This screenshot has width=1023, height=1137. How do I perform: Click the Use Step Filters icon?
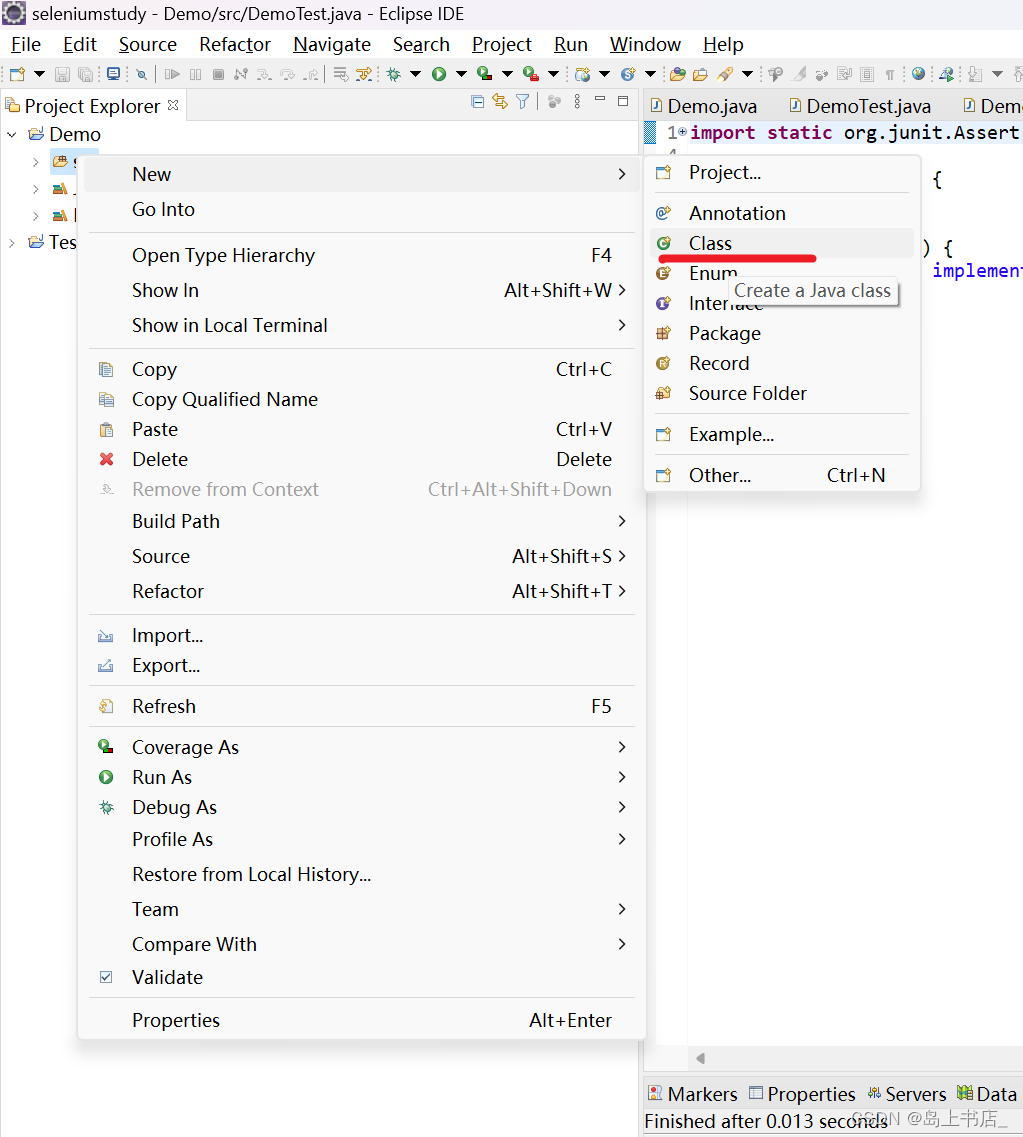[x=364, y=73]
